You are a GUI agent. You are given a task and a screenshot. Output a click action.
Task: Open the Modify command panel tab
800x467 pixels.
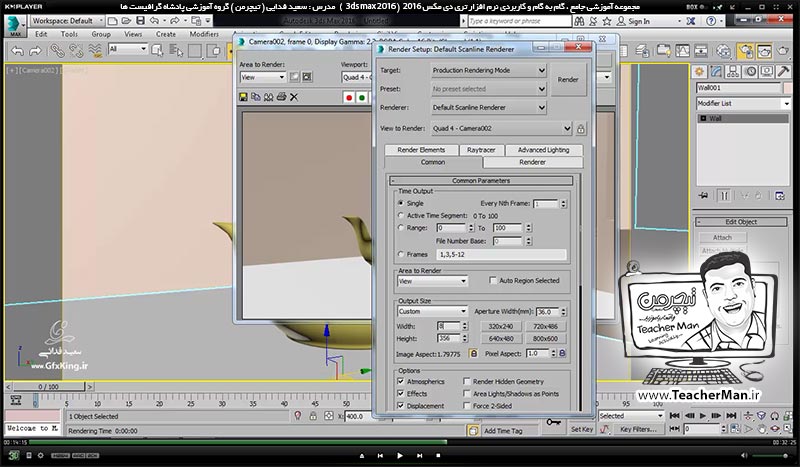(x=716, y=71)
